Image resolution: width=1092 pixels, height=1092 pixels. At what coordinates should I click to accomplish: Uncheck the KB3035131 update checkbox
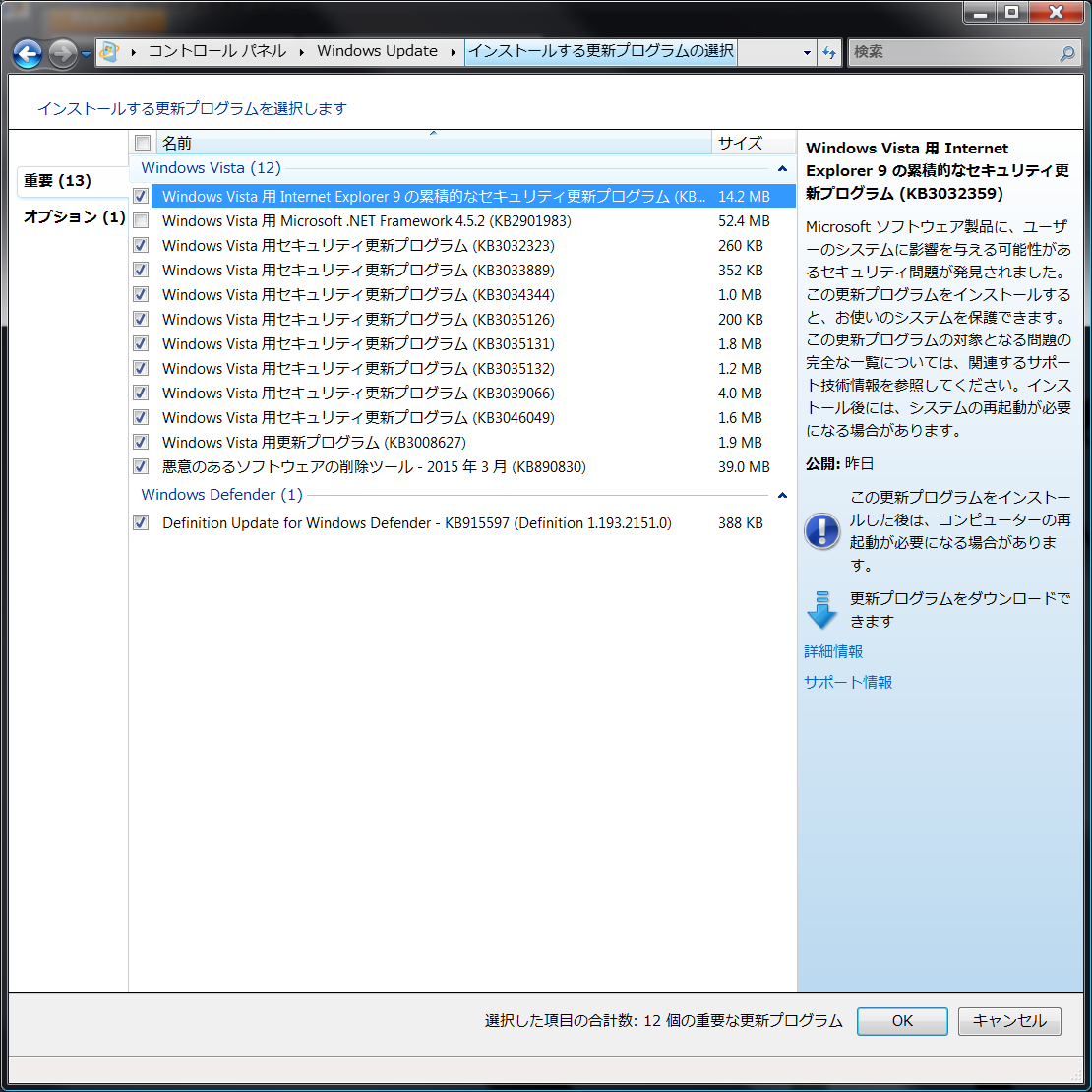coord(141,343)
